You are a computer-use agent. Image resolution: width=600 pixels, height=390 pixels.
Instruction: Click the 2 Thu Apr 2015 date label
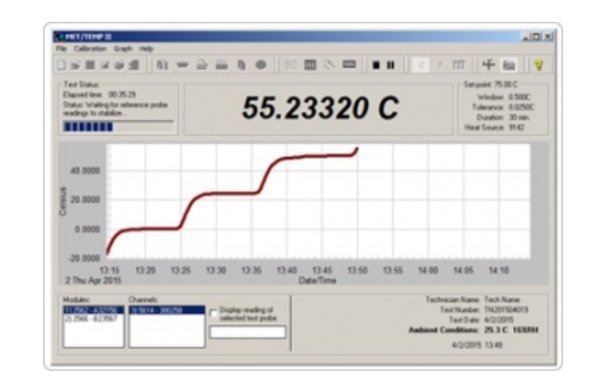point(93,281)
